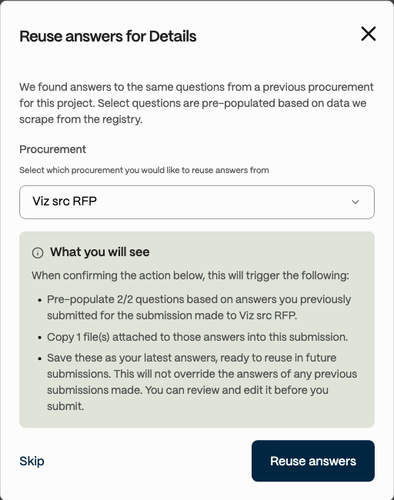
Task: Click the You can review and edit sentence
Action: [188, 398]
